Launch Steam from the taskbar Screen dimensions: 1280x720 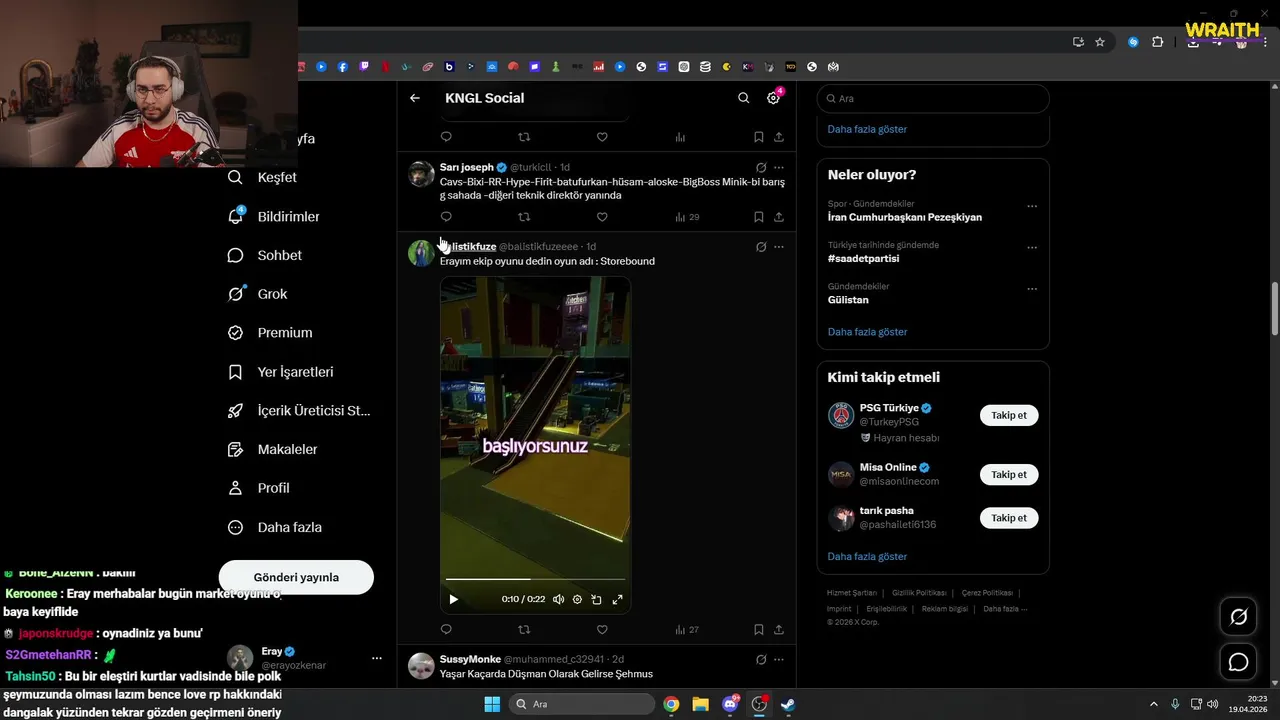coord(788,704)
